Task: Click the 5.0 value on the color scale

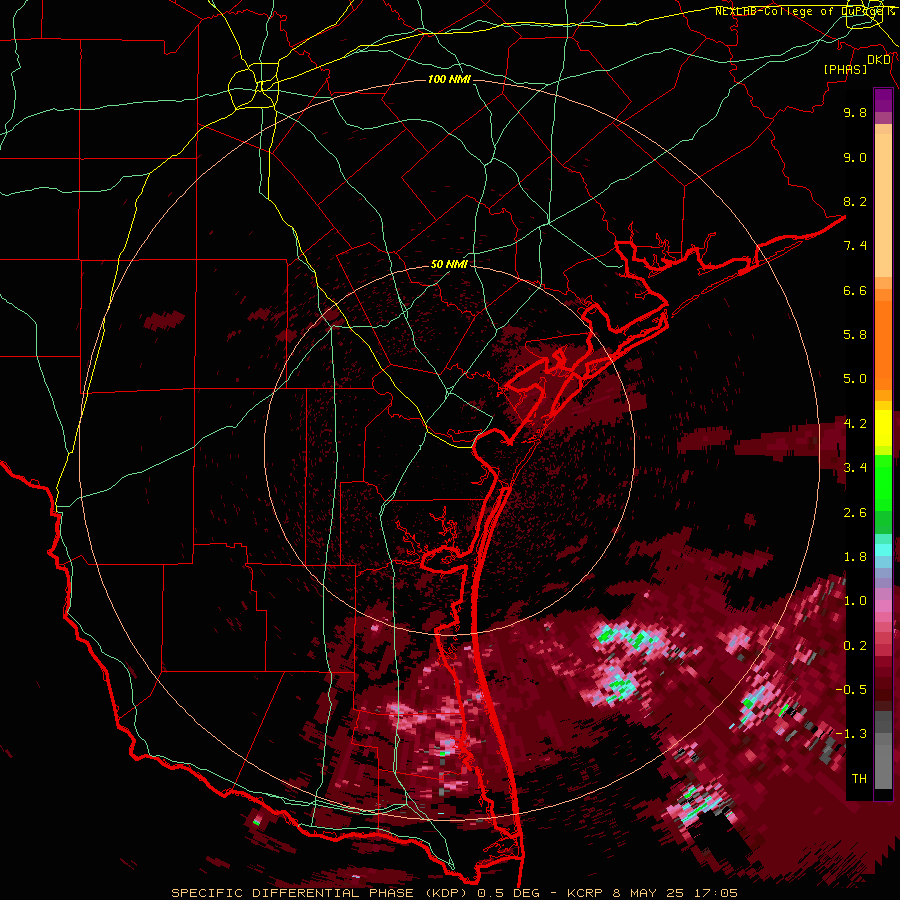Action: (855, 379)
